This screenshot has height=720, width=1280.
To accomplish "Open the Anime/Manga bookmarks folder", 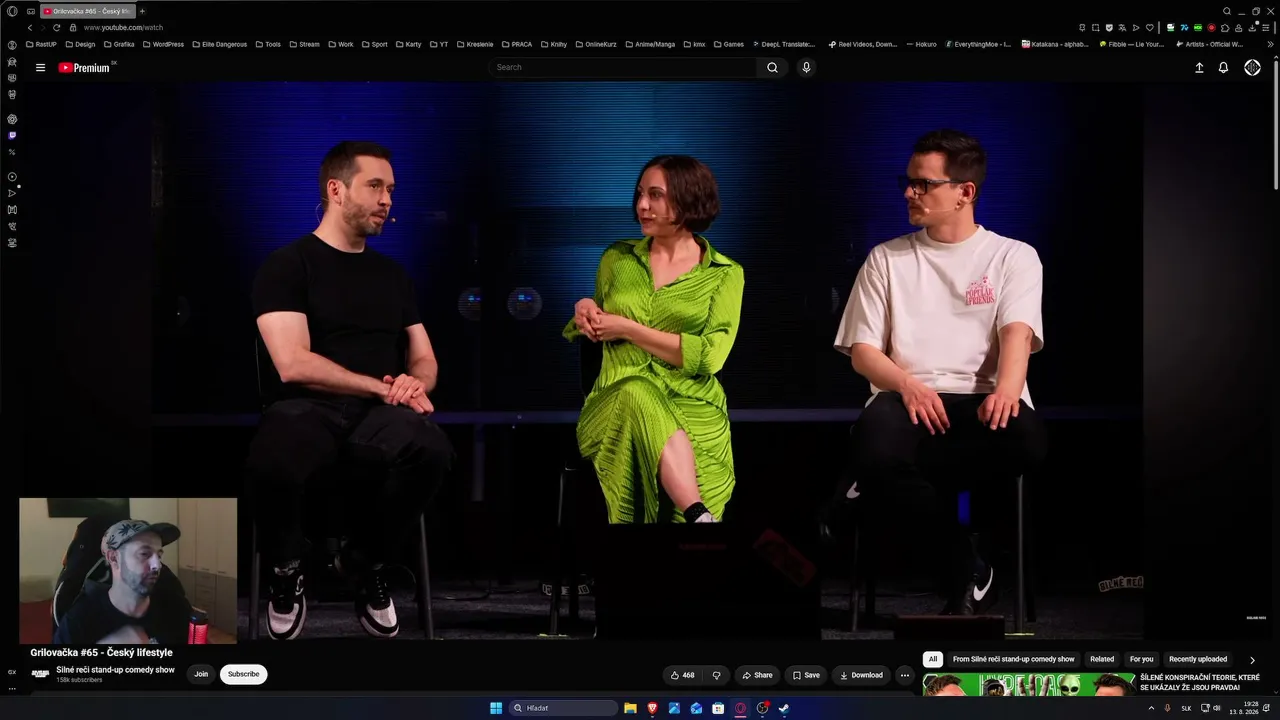I will pyautogui.click(x=650, y=44).
